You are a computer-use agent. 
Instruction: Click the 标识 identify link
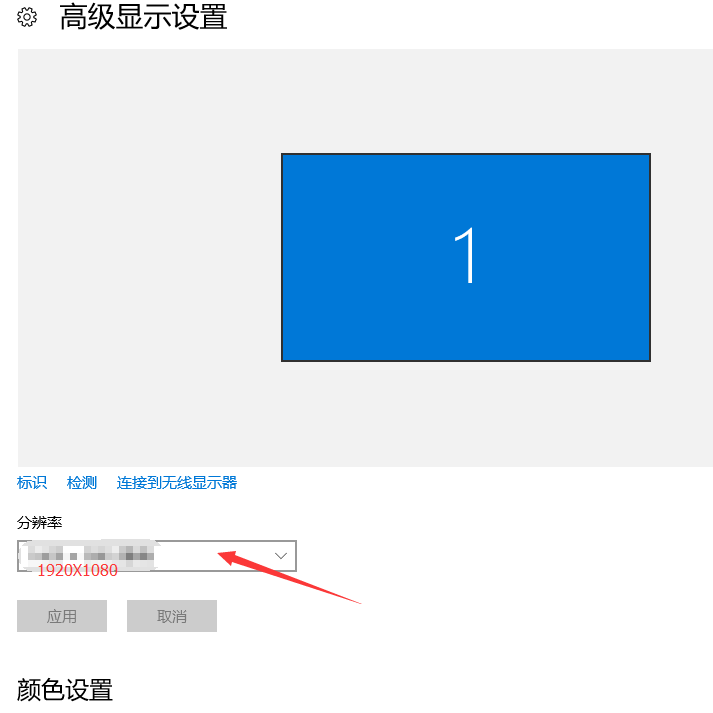click(32, 482)
